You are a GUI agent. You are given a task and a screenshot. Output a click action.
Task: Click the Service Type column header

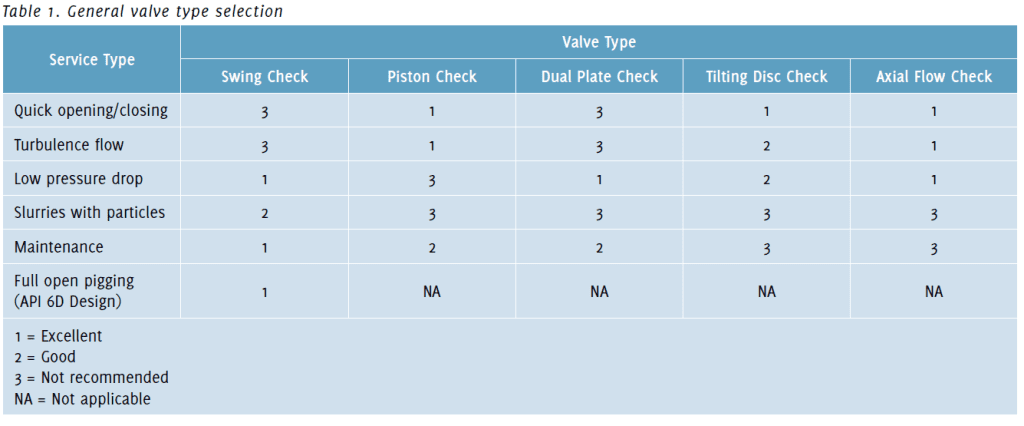pos(92,60)
